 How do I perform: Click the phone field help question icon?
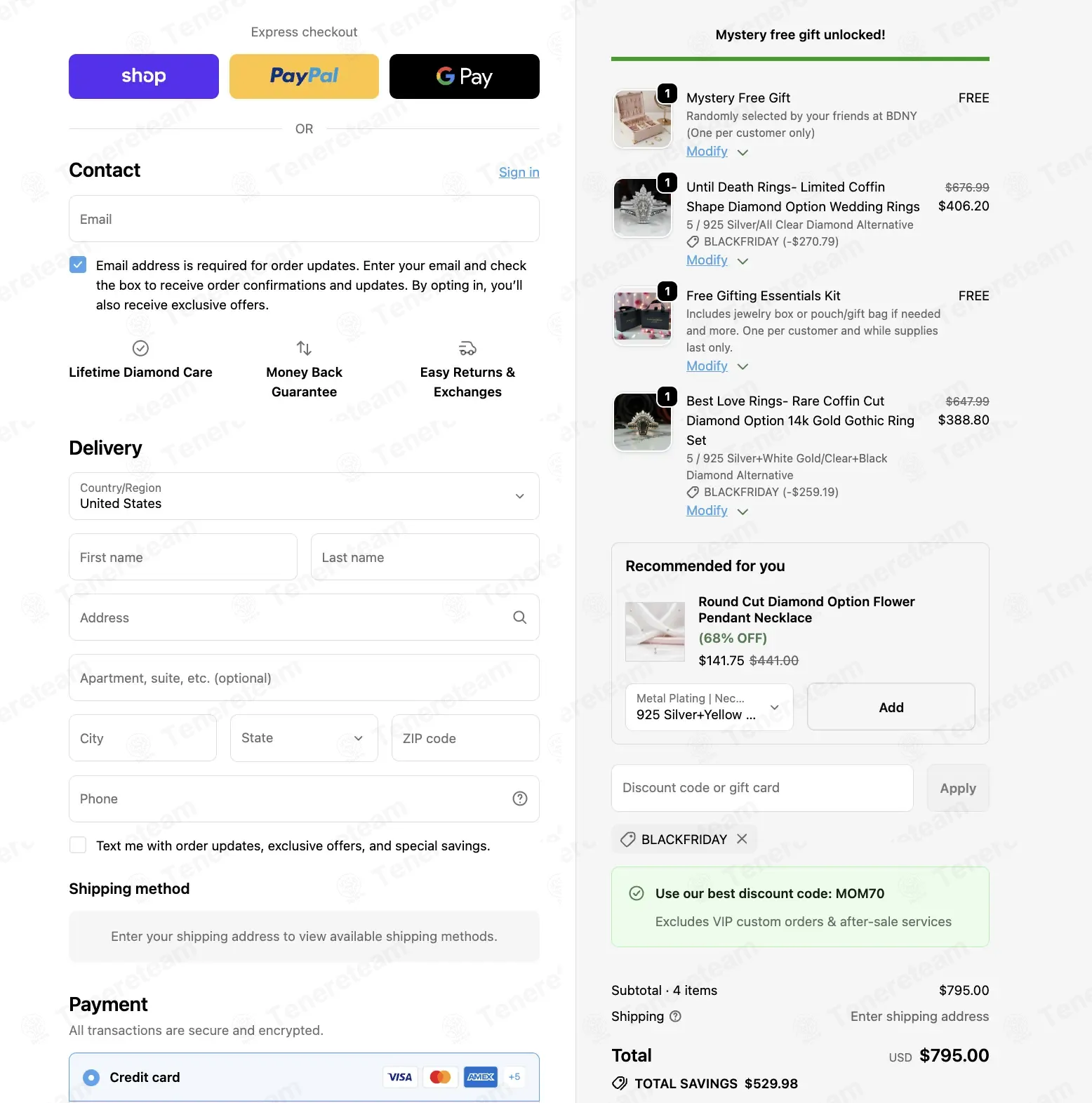(x=519, y=798)
